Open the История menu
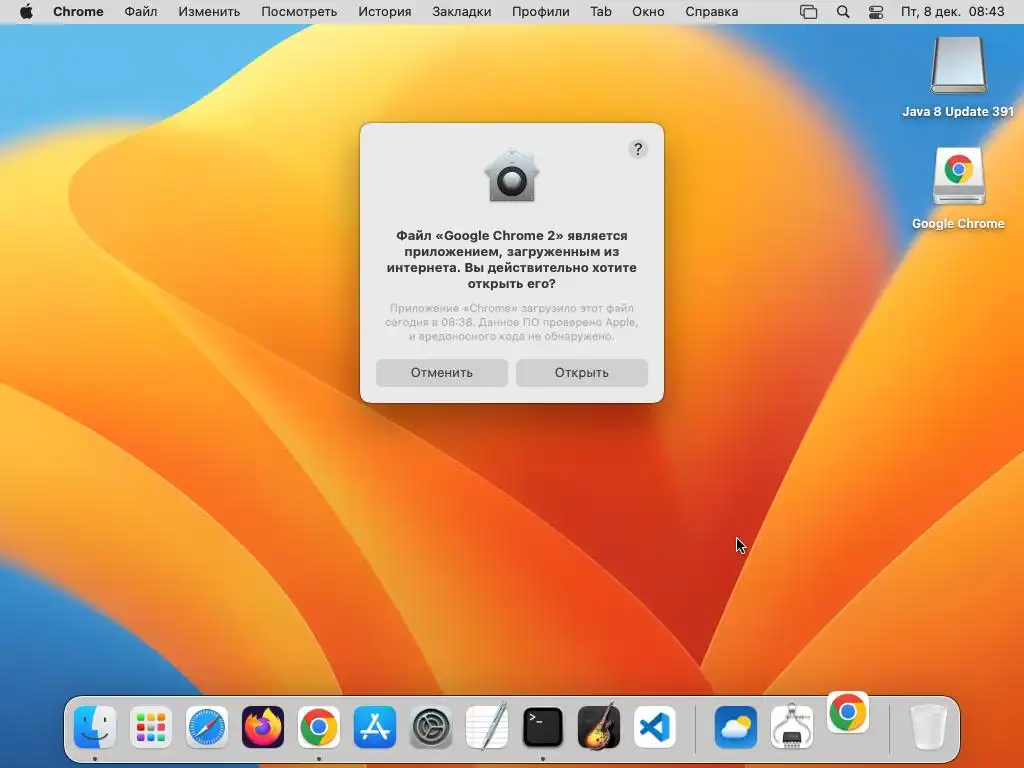Screen dimensions: 1024x768 click(x=385, y=12)
